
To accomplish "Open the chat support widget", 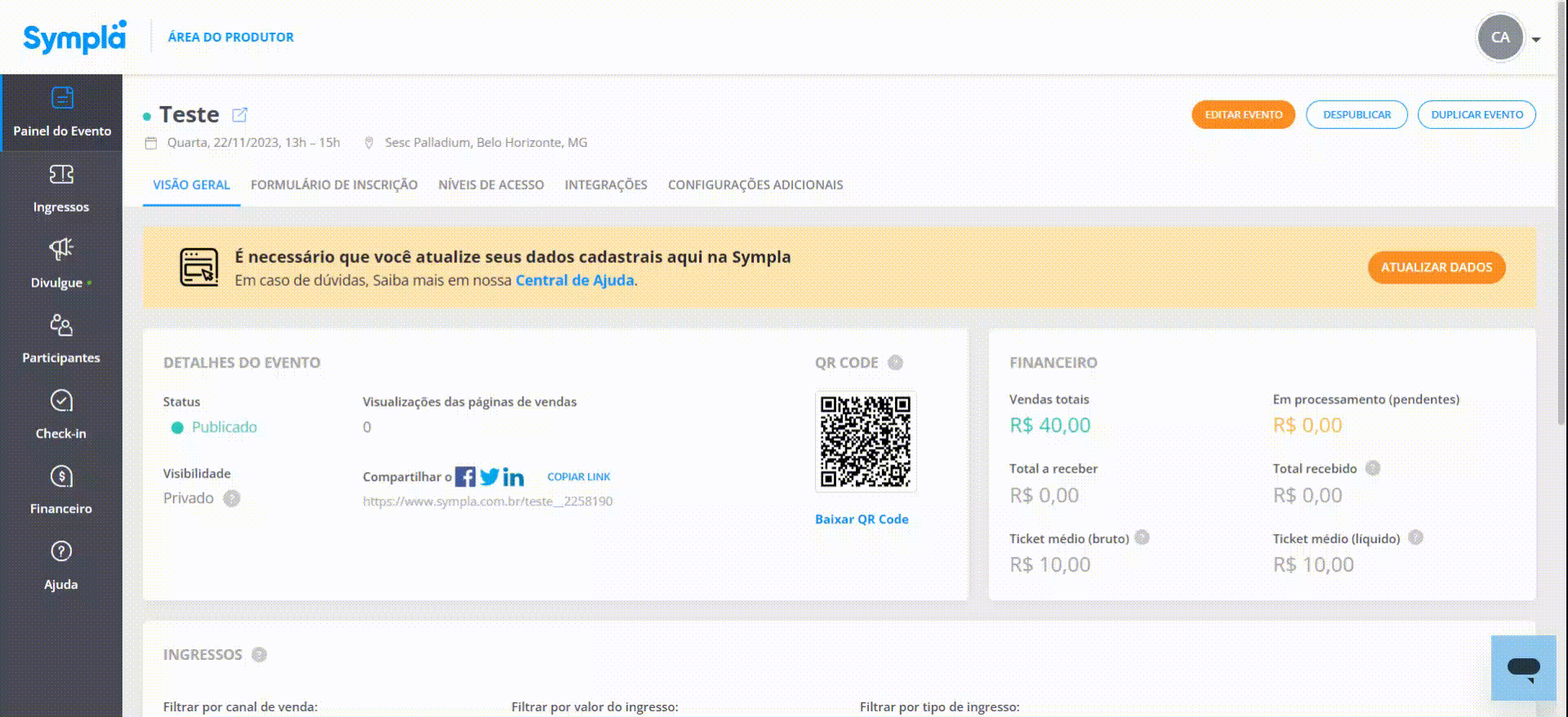I will pos(1523,668).
